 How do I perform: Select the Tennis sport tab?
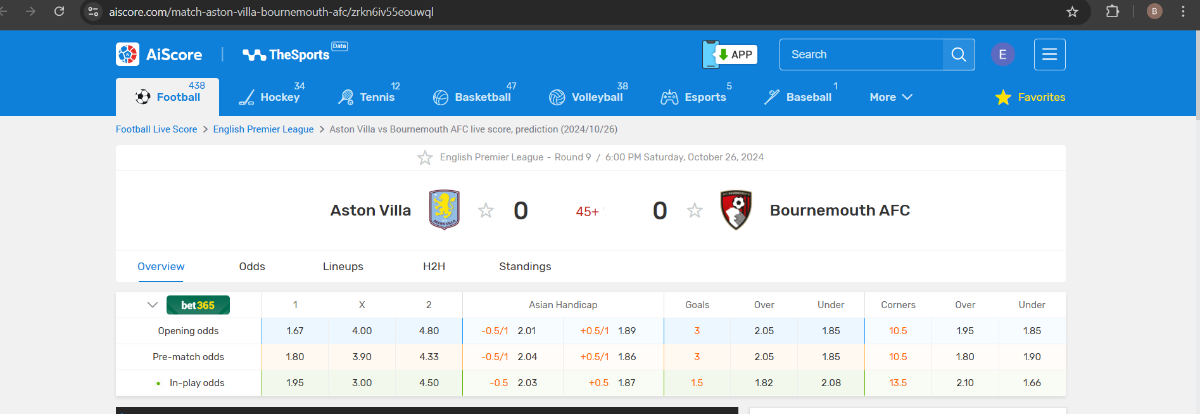367,97
